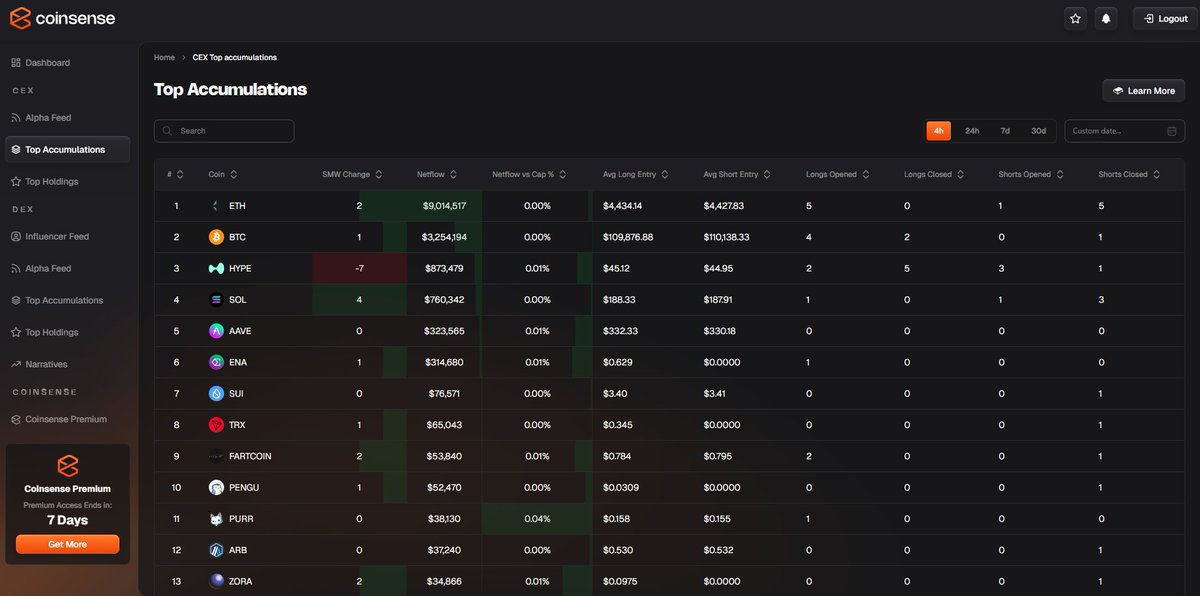Sort table by Longs Closed
1200x596 pixels.
(x=935, y=174)
